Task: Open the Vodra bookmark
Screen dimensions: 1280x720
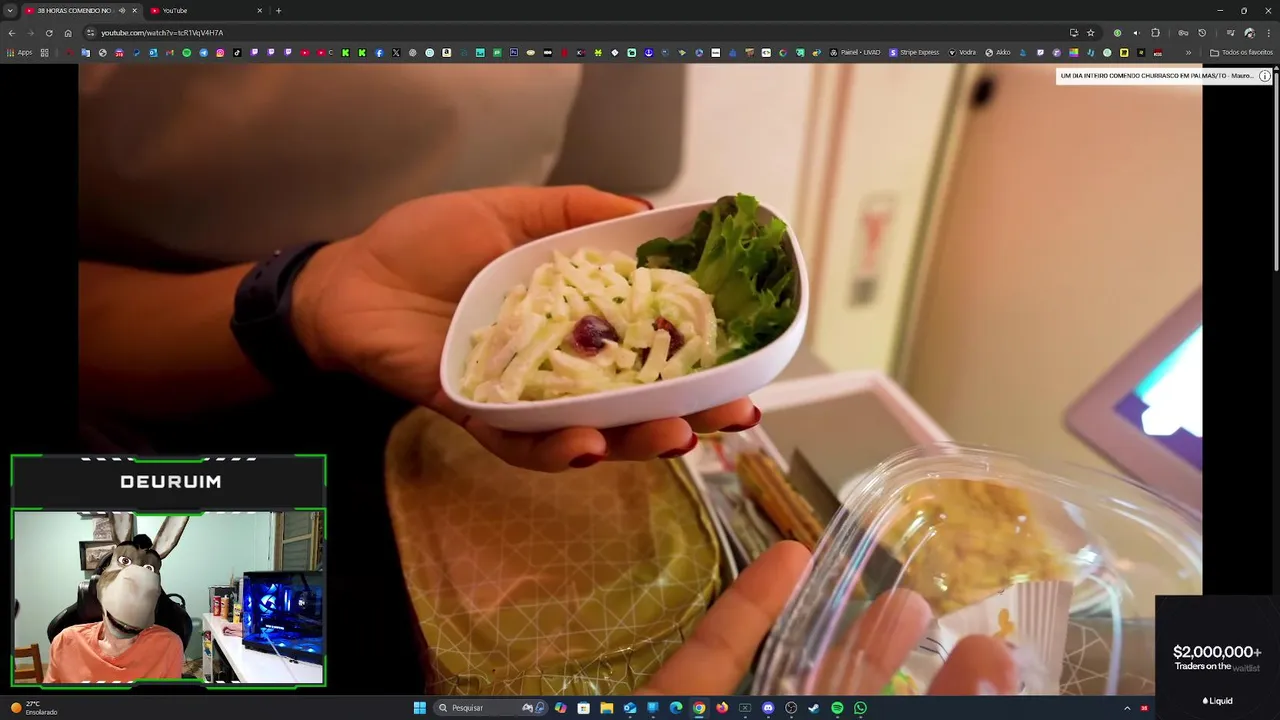Action: pyautogui.click(x=962, y=52)
